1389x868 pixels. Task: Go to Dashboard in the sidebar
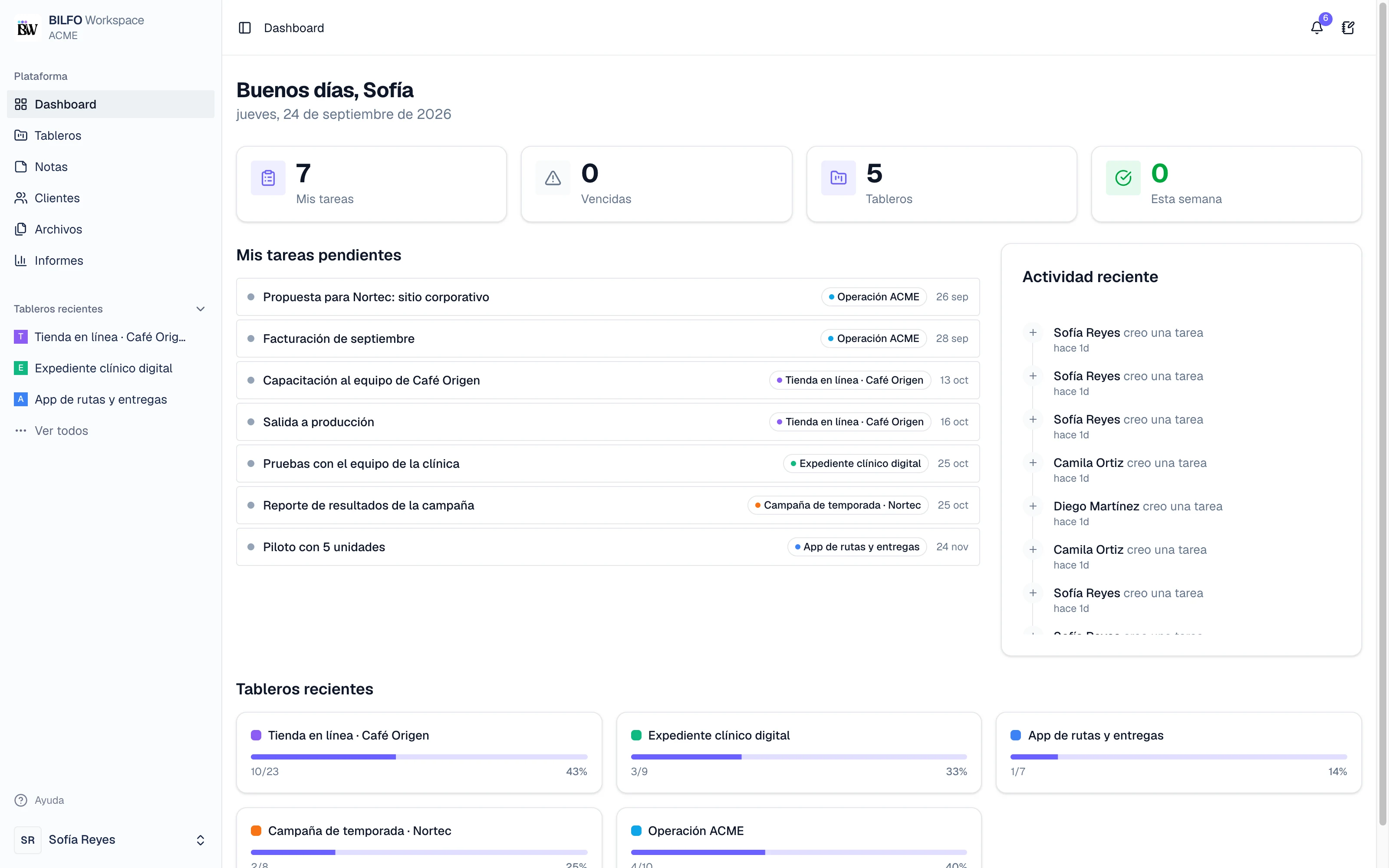coord(111,104)
